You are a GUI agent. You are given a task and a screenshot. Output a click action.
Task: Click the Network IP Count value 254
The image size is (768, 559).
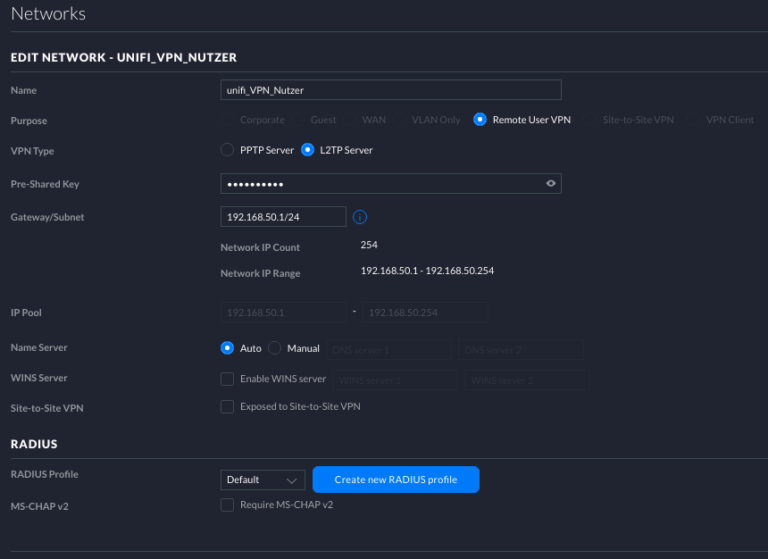pos(369,245)
